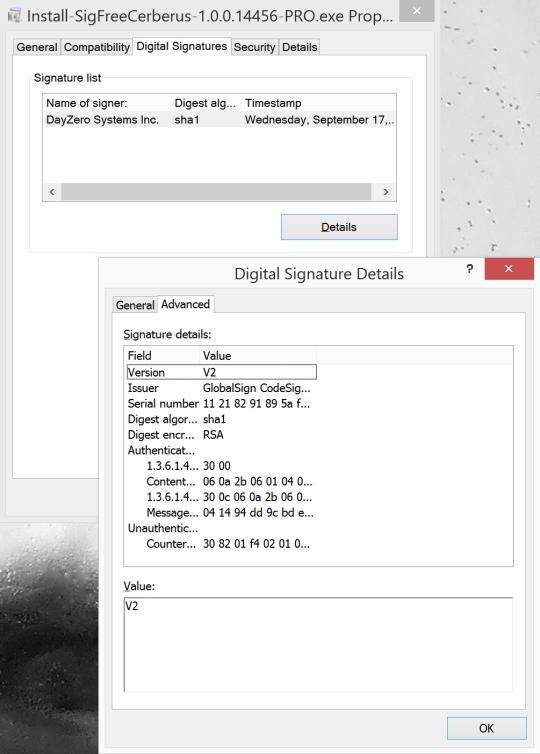Click right arrow of signature list scrollbar
540x754 pixels.
pyautogui.click(x=386, y=192)
